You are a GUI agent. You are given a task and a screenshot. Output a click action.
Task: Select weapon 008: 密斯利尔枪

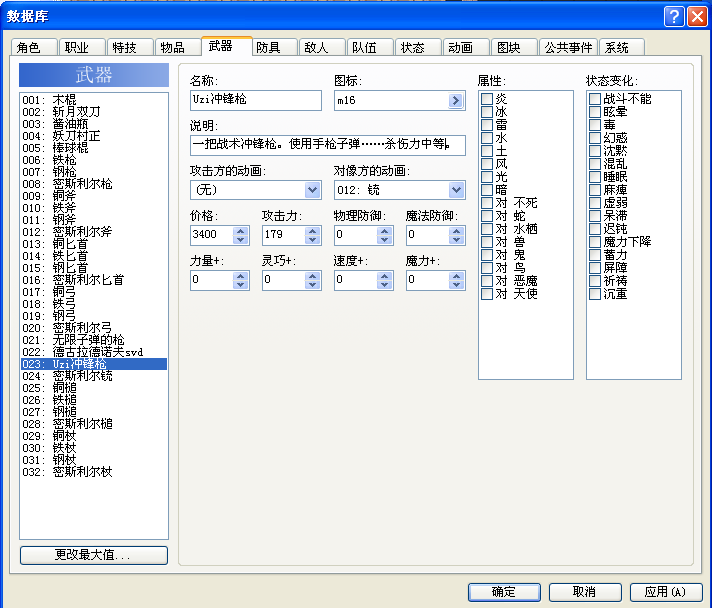pos(94,184)
